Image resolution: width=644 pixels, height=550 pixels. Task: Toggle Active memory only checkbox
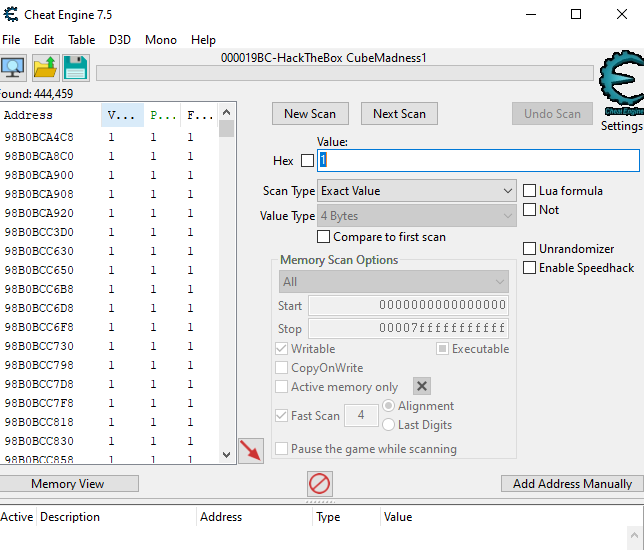pyautogui.click(x=281, y=387)
